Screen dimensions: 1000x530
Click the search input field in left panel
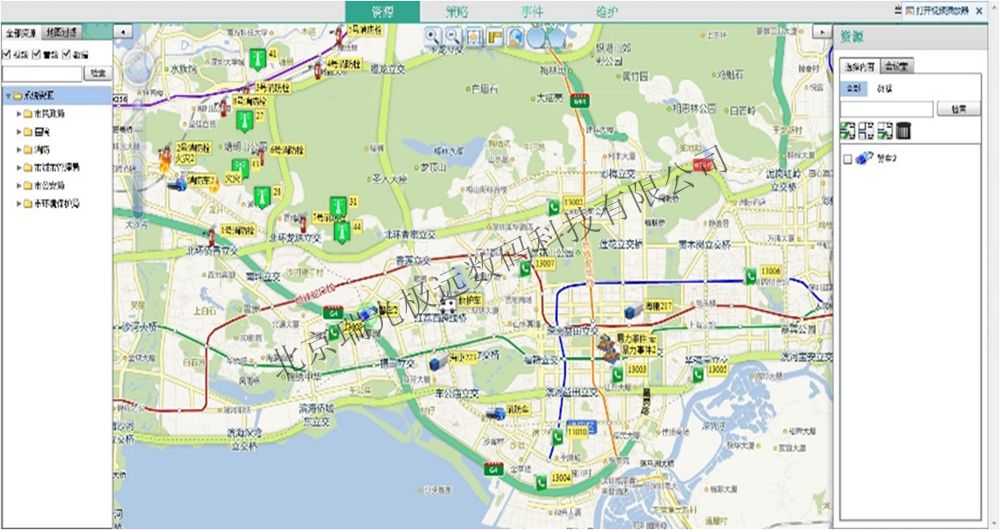tap(42, 74)
